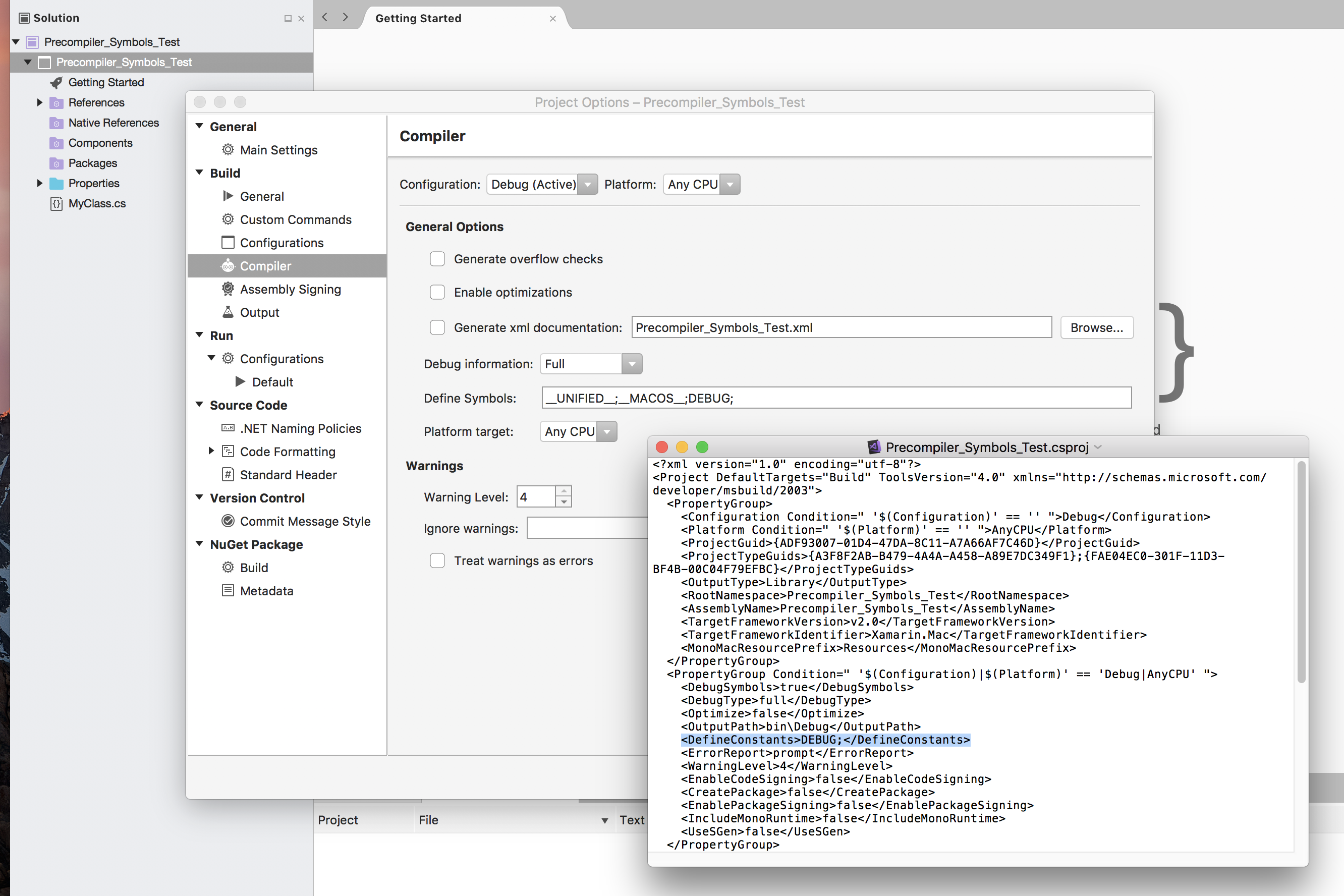Select Compiler tab in Project Options

point(265,265)
